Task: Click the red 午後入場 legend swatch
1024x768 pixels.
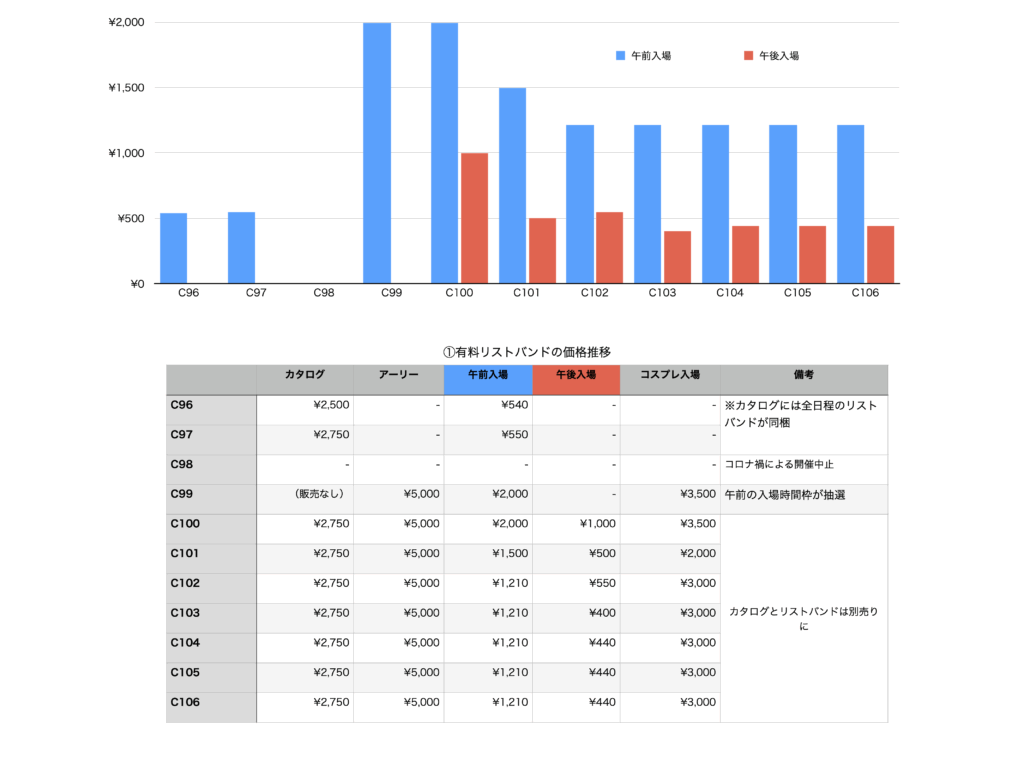Action: [748, 56]
